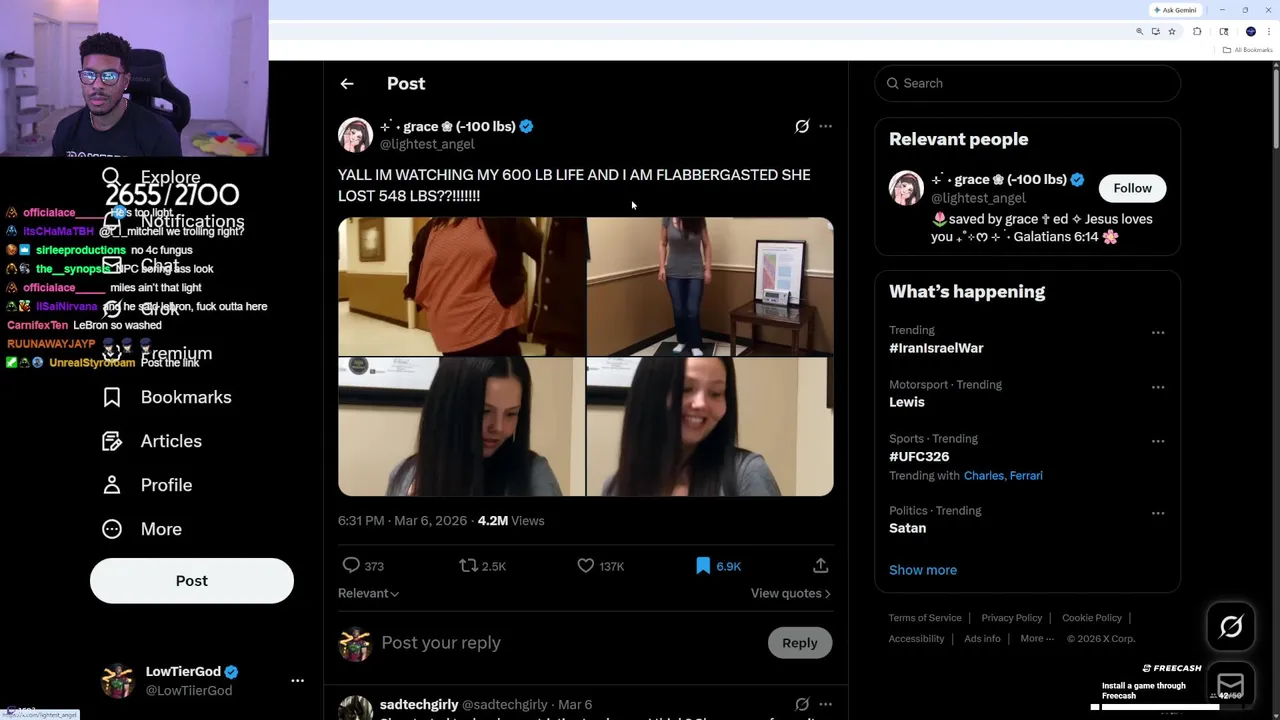Screen dimensions: 1280x720
Task: Open top-right photo of grace's post
Action: (x=710, y=286)
